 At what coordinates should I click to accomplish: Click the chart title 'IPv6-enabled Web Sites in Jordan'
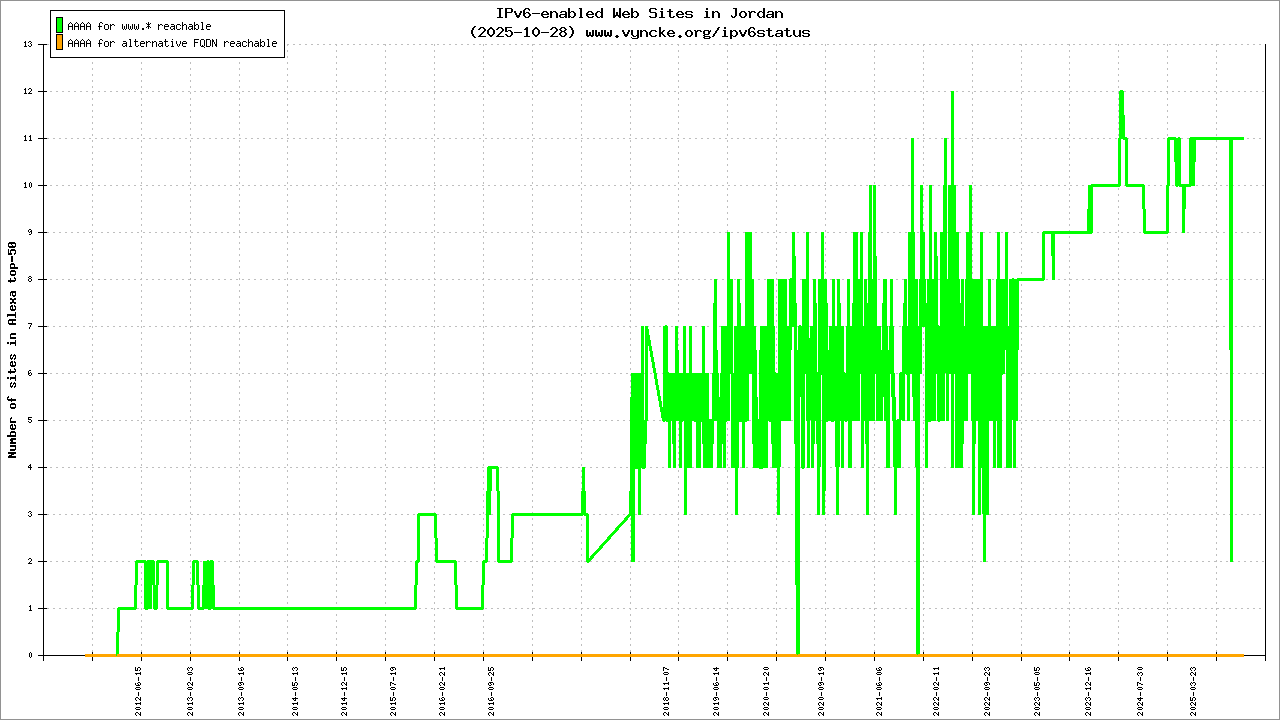[640, 14]
